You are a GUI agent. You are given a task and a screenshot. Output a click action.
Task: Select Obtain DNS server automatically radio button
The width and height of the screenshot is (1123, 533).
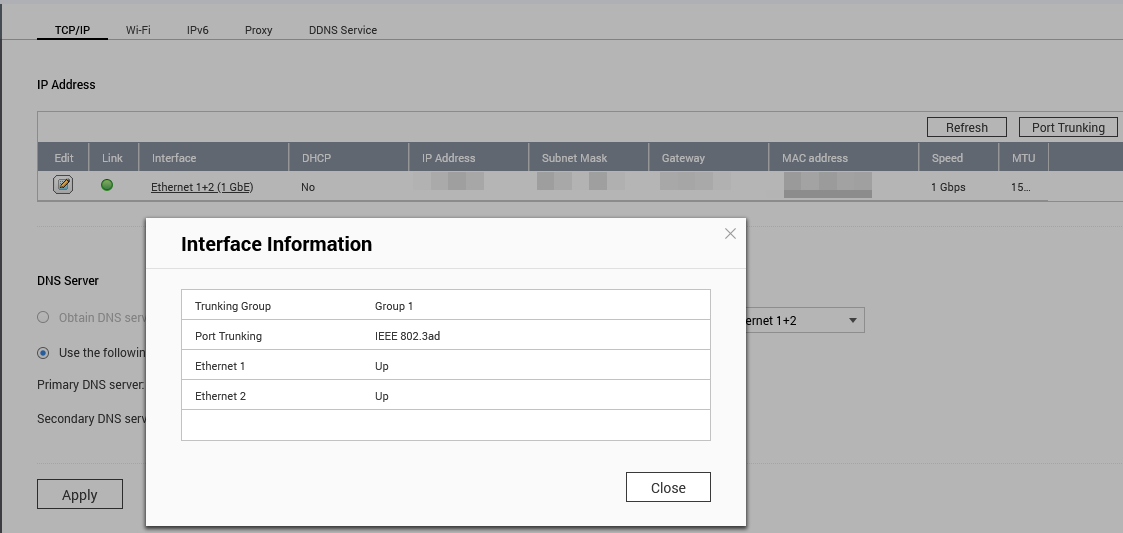click(x=43, y=318)
